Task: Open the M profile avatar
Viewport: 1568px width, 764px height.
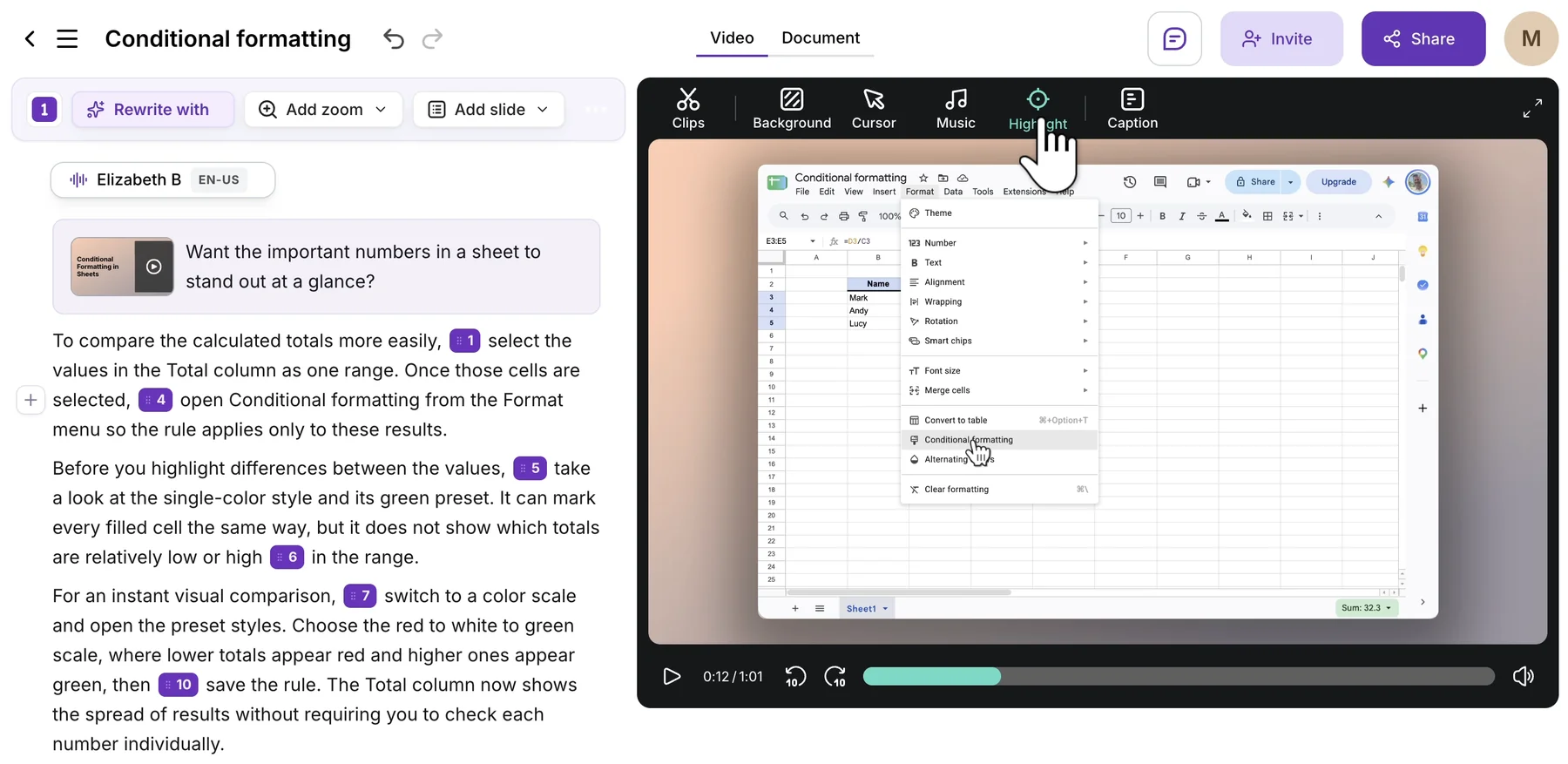Action: click(x=1531, y=39)
